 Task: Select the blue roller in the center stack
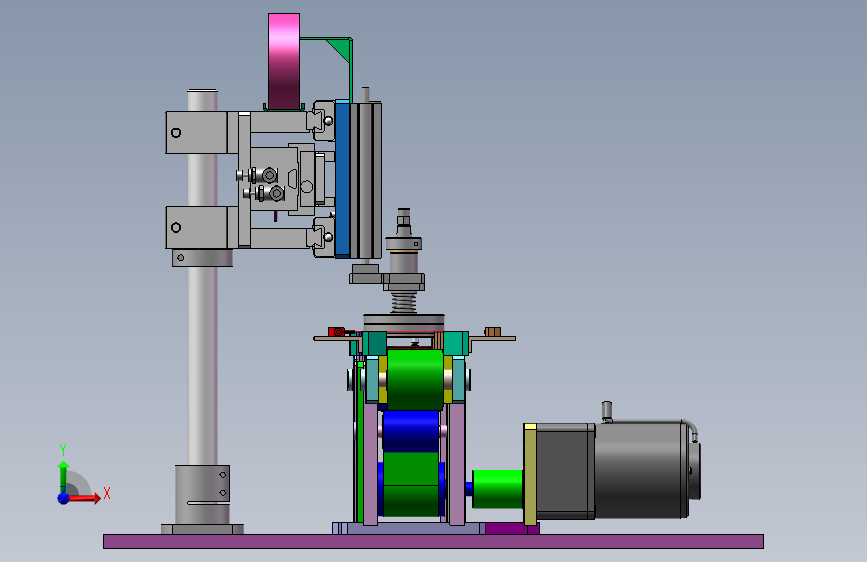click(411, 431)
